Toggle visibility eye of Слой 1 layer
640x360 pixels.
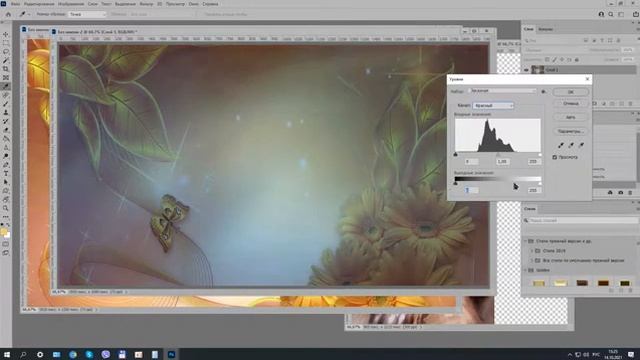(x=526, y=70)
